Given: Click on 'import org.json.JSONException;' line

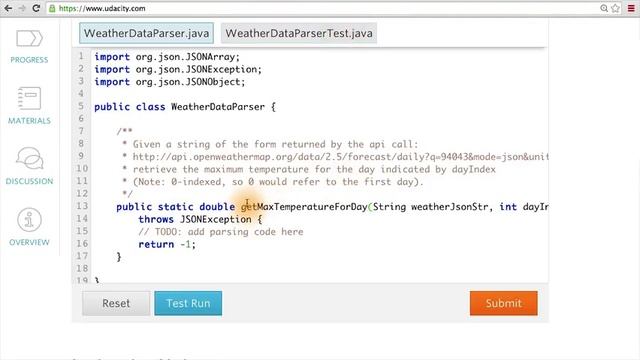Looking at the screenshot, I should click(178, 69).
